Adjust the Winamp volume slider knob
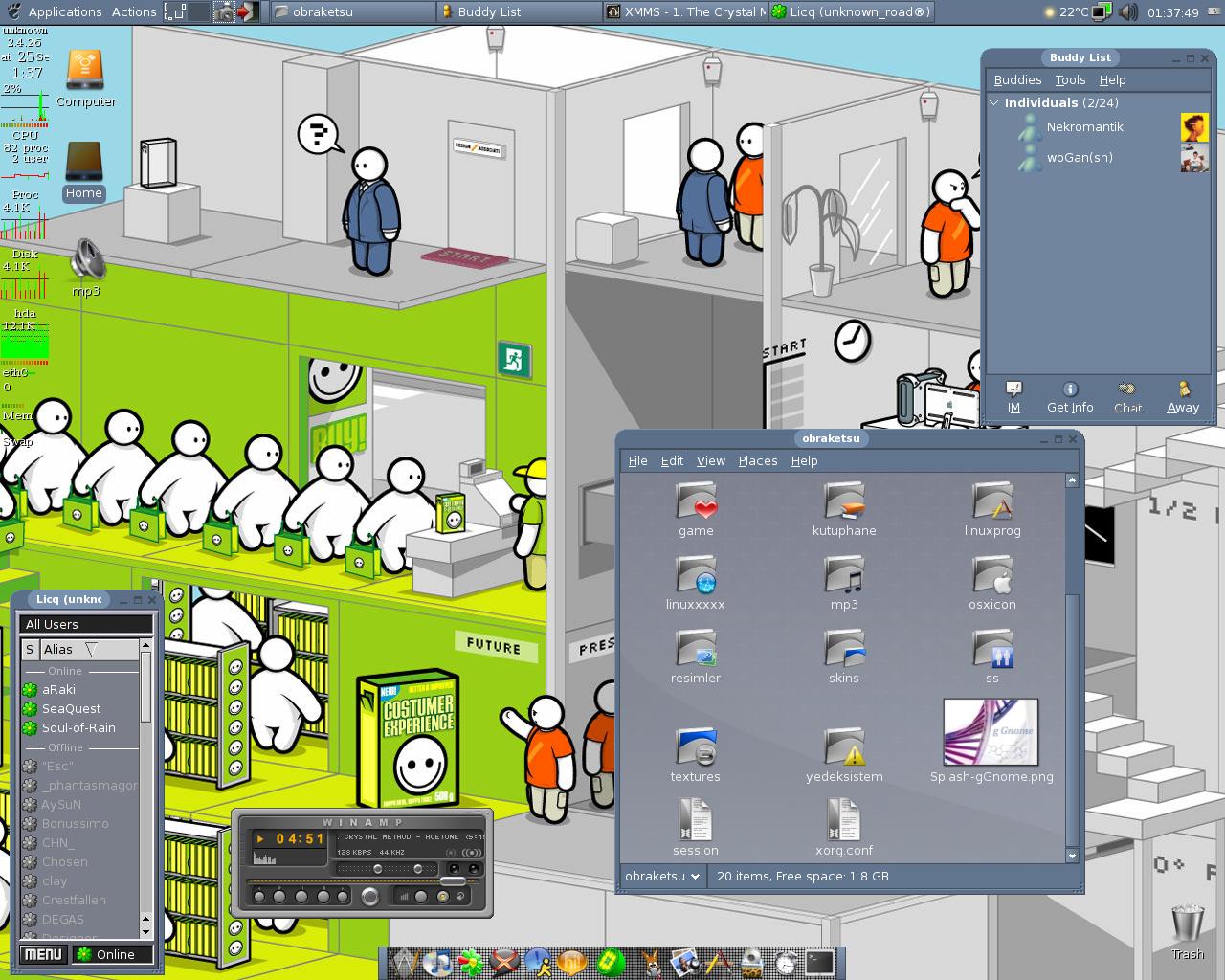This screenshot has width=1225, height=980. [378, 869]
